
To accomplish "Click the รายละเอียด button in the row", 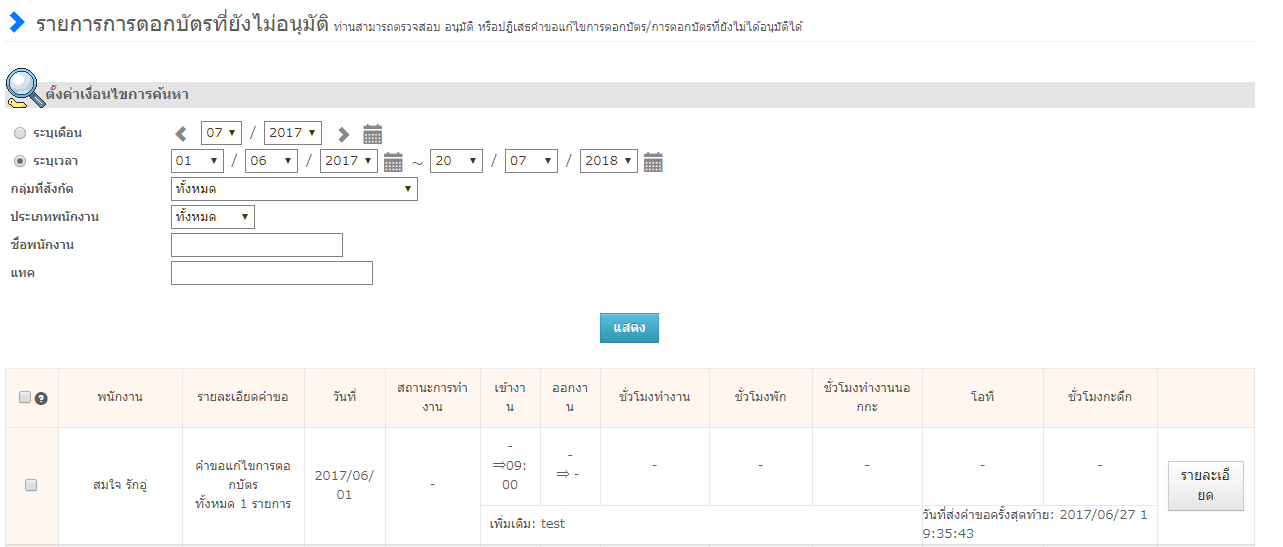I will [x=1205, y=486].
